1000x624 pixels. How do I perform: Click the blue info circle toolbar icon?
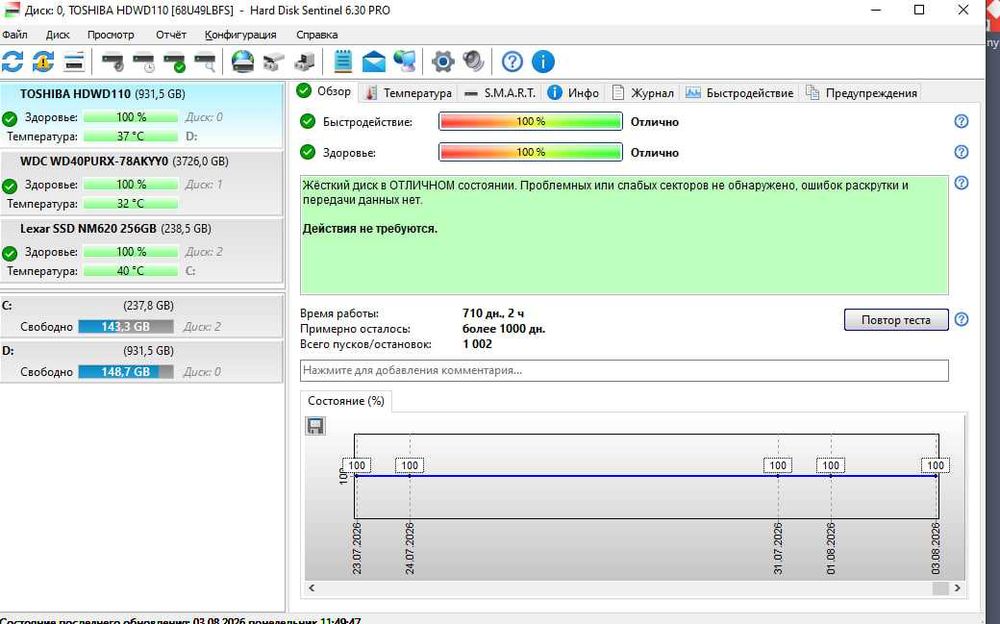tap(543, 62)
